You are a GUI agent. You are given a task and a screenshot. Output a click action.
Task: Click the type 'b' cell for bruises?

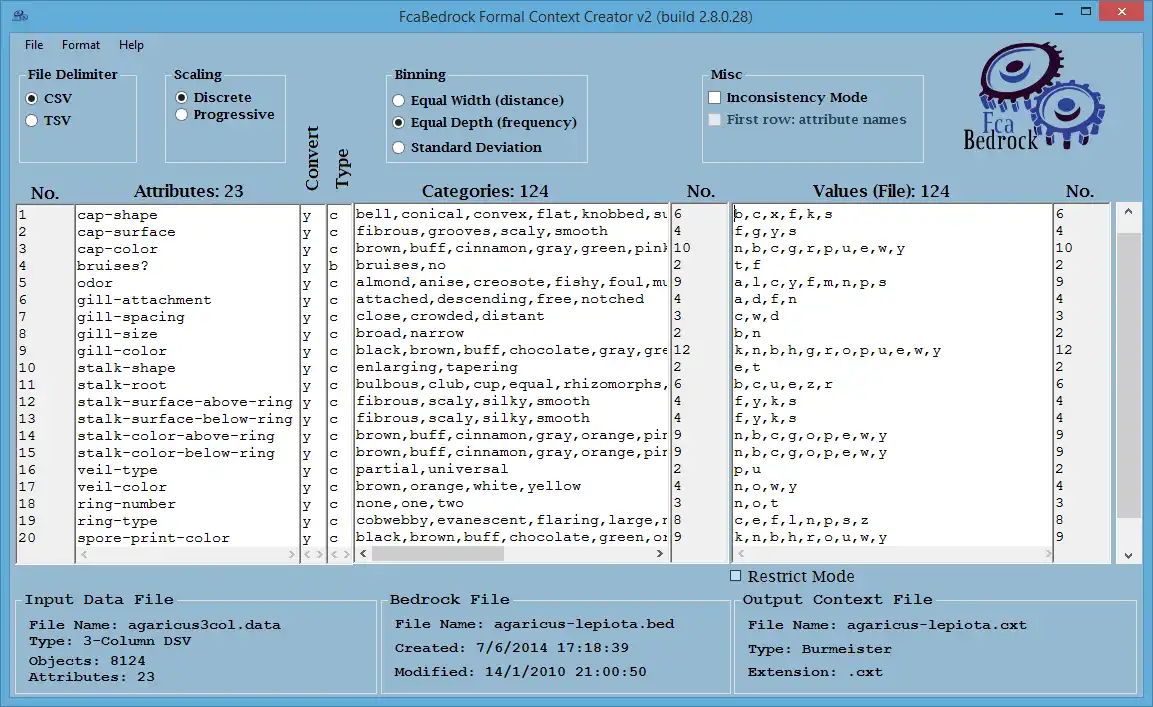(334, 266)
